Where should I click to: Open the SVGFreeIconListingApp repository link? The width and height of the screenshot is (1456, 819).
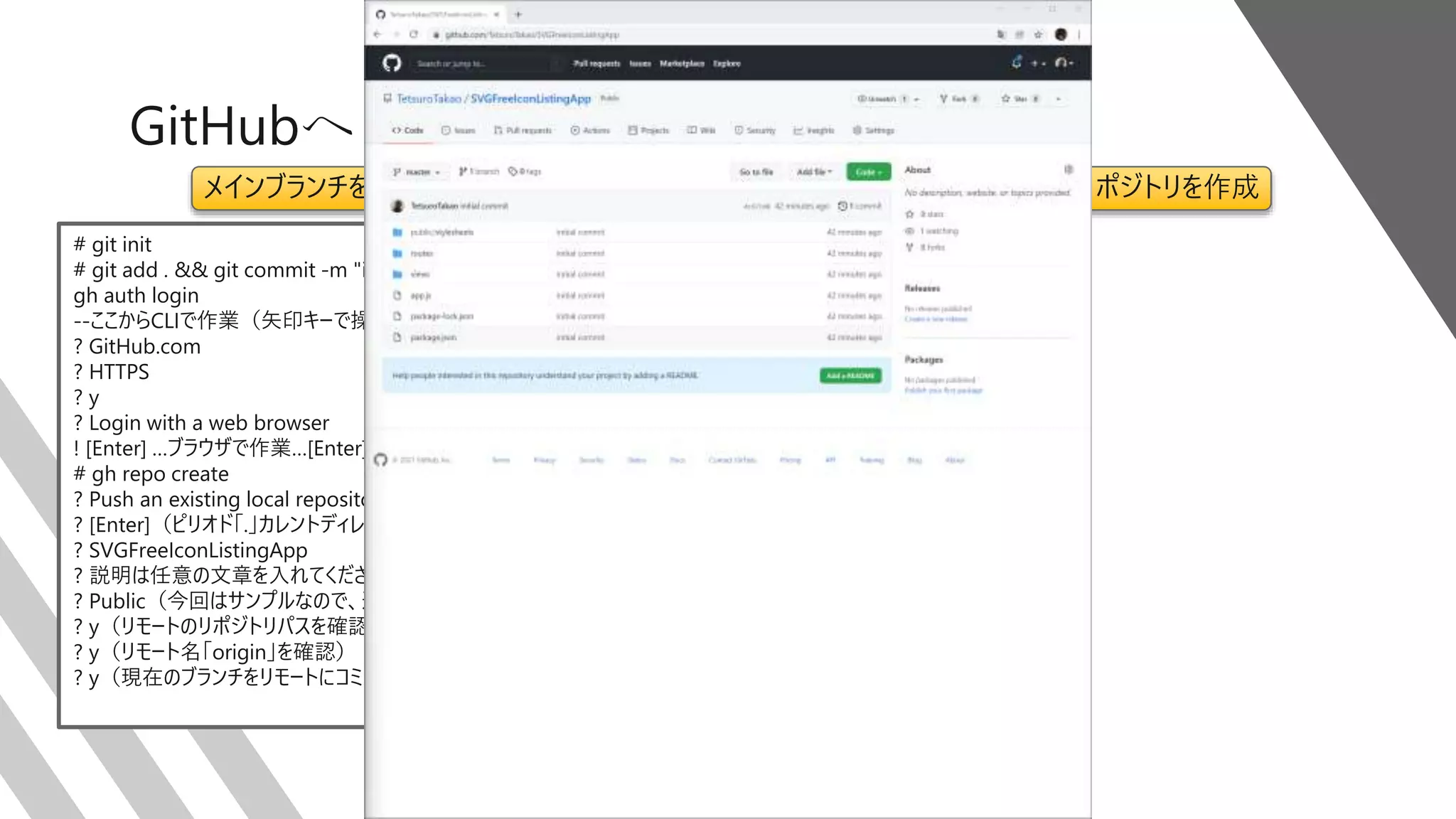tap(530, 98)
